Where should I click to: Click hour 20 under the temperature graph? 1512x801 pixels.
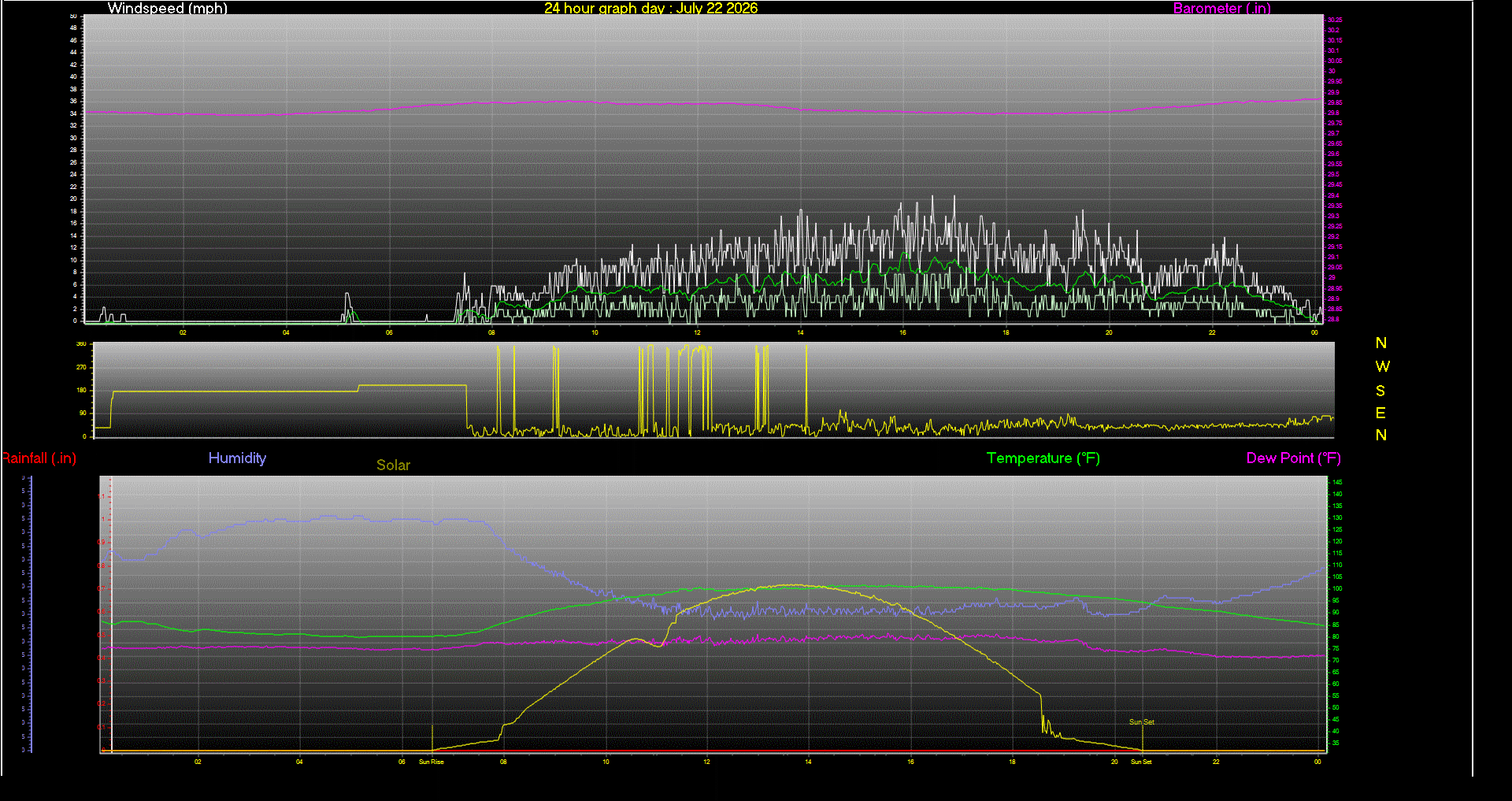pyautogui.click(x=1114, y=762)
